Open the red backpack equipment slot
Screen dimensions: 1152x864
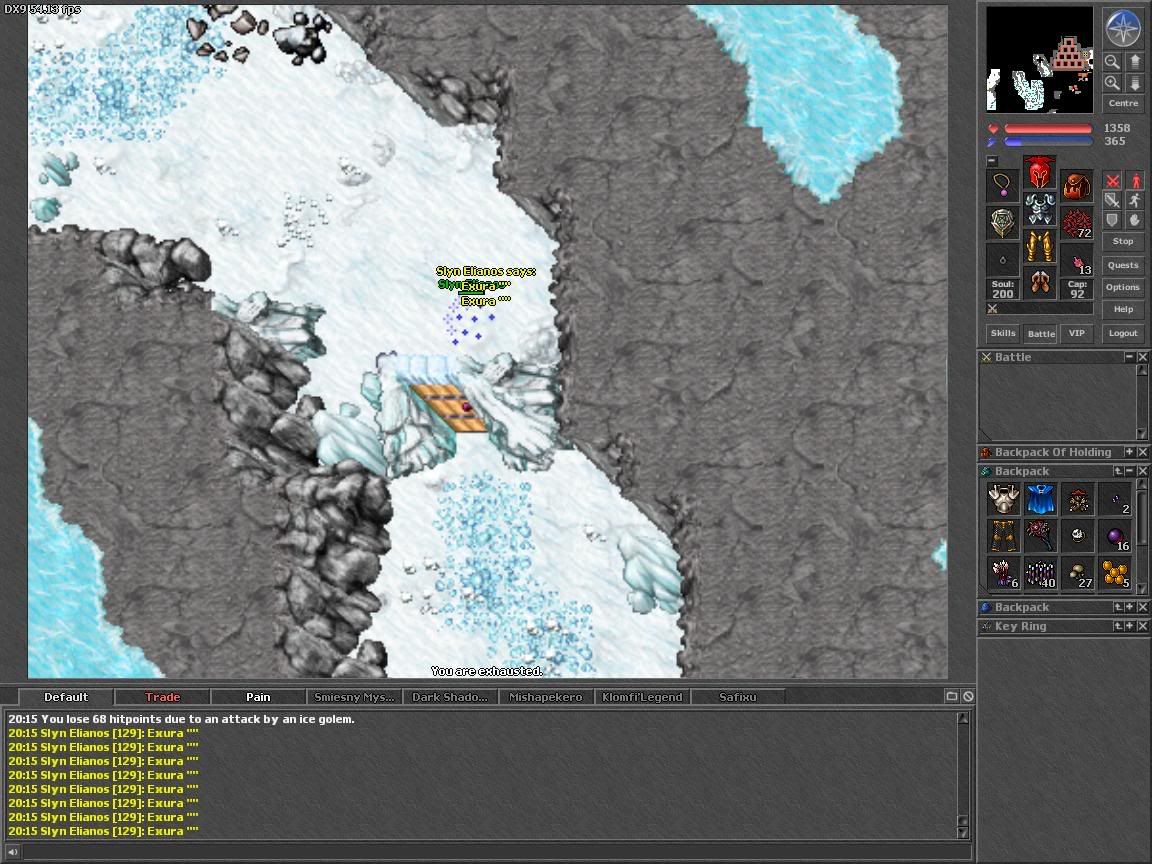point(1076,185)
